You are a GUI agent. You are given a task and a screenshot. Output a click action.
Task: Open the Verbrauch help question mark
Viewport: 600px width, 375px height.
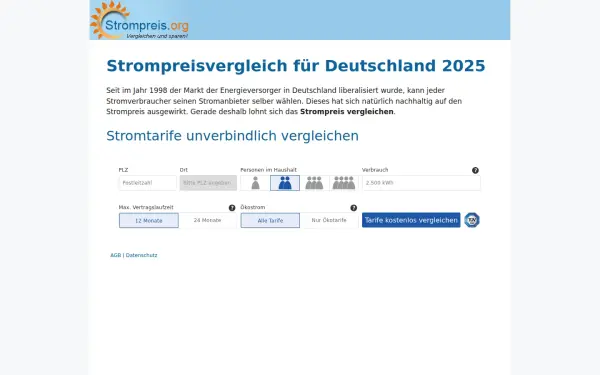pos(475,170)
